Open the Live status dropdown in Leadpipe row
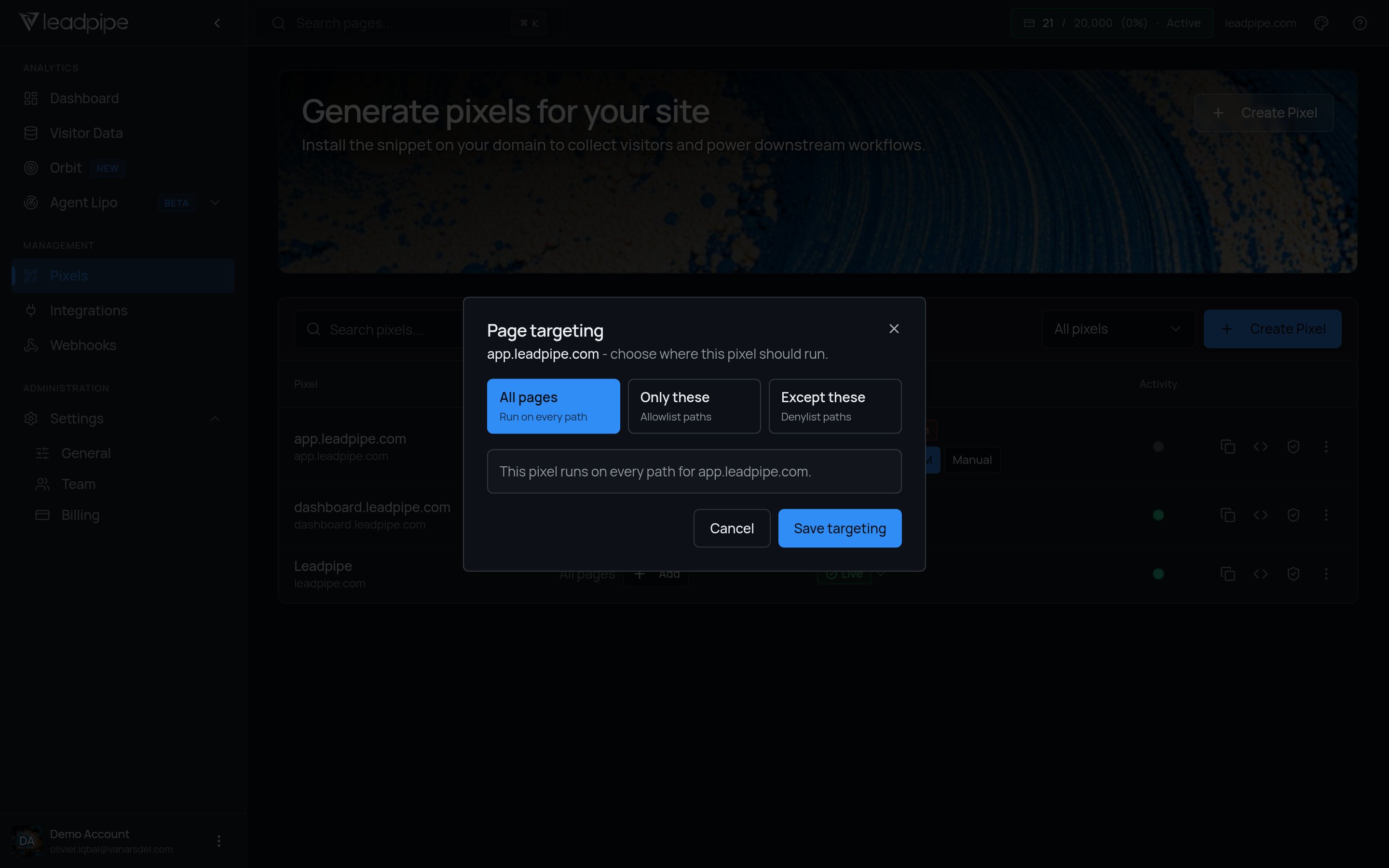The height and width of the screenshot is (868, 1389). coord(881,573)
